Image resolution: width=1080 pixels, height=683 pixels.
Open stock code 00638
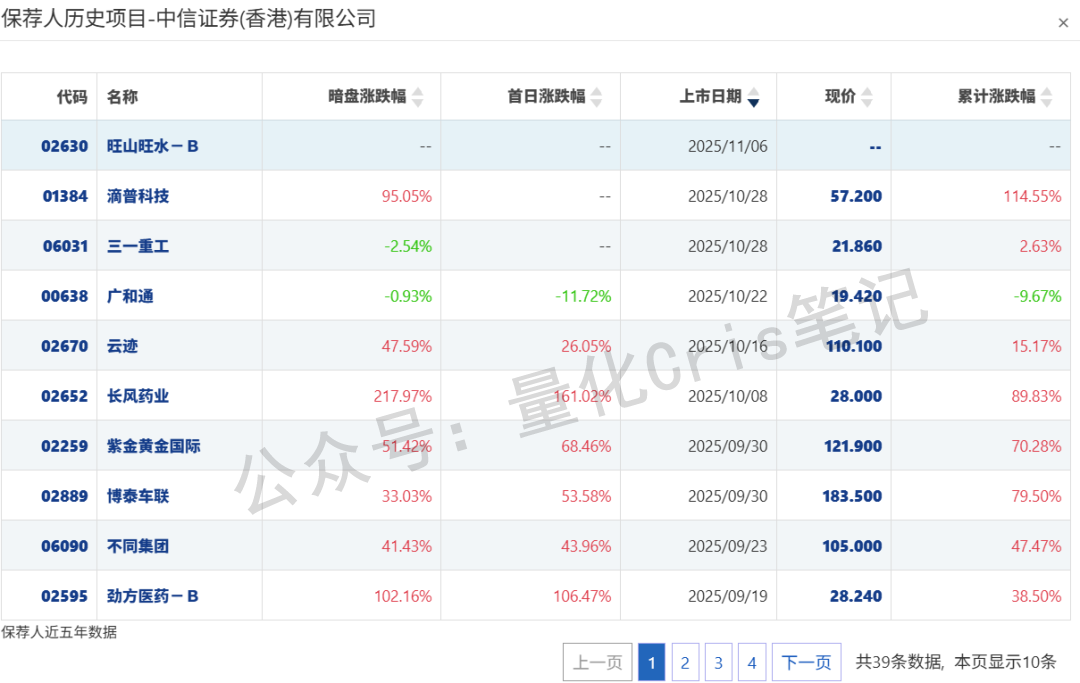coord(65,296)
